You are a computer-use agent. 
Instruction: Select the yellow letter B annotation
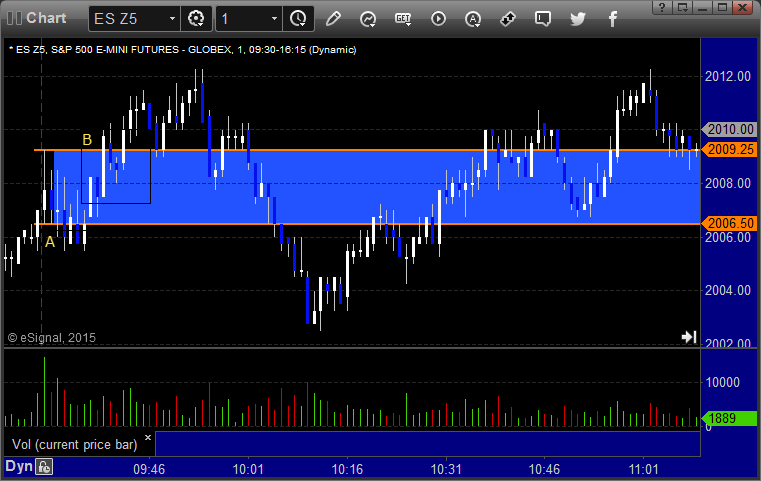click(x=87, y=140)
